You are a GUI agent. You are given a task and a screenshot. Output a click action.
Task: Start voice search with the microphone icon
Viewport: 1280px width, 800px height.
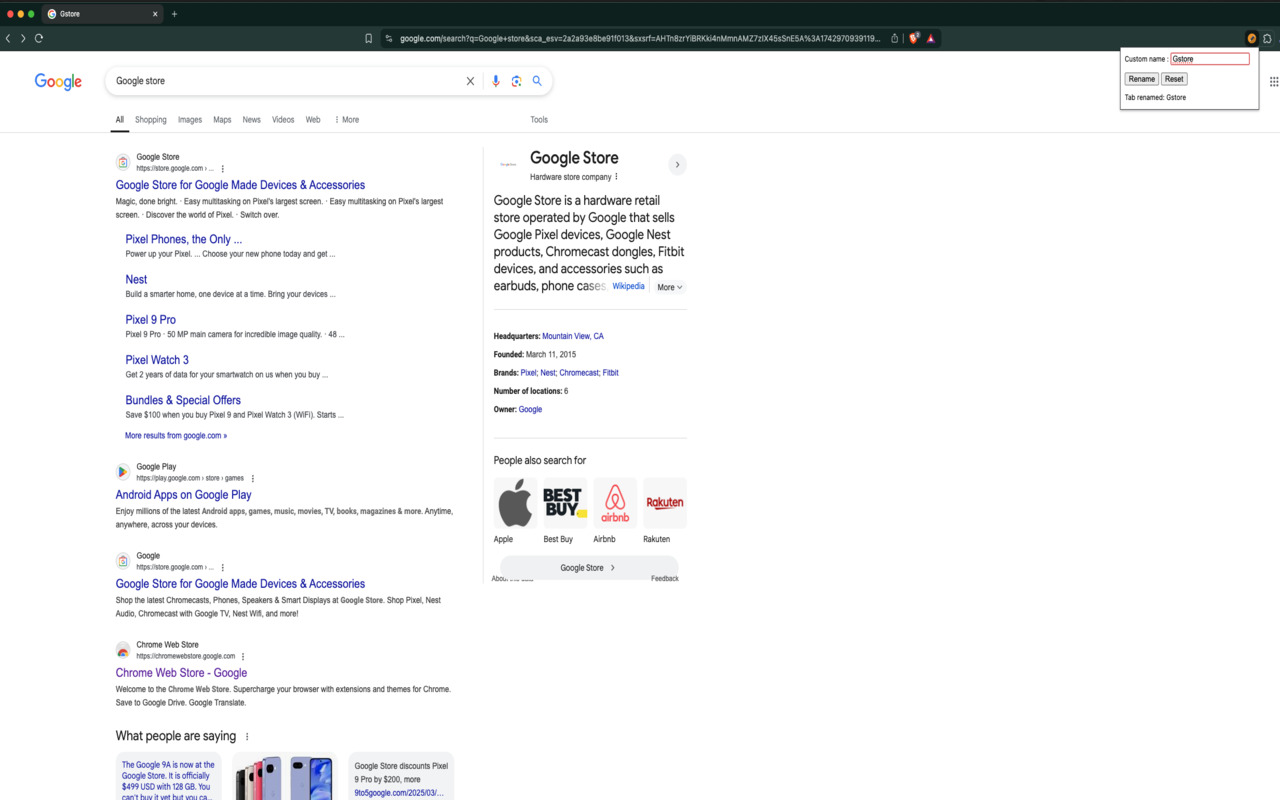pyautogui.click(x=495, y=81)
